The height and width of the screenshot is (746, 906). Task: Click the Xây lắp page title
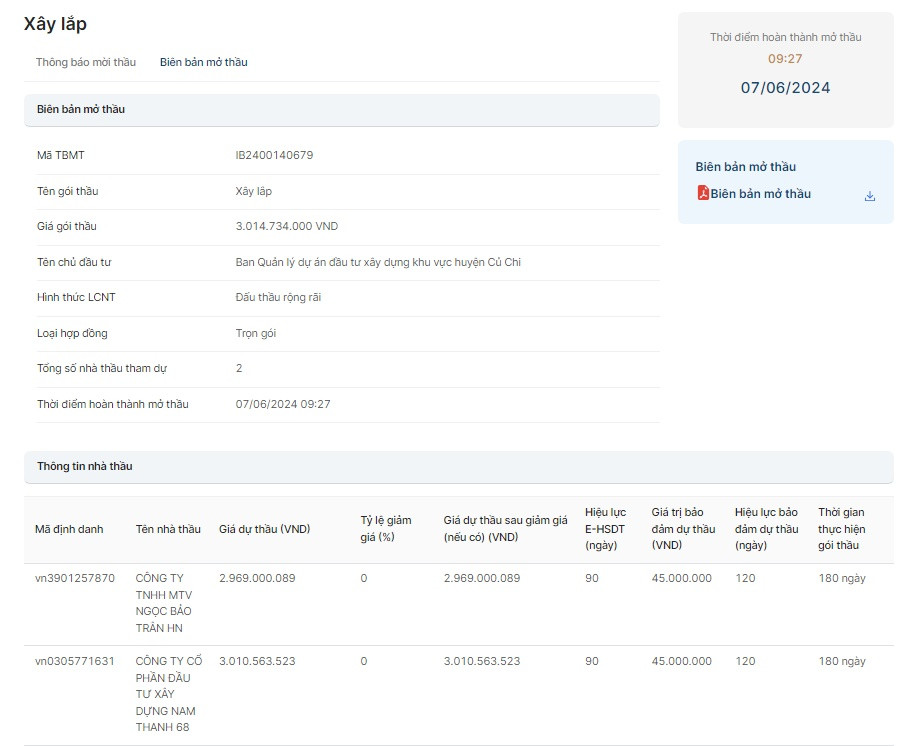[x=55, y=24]
